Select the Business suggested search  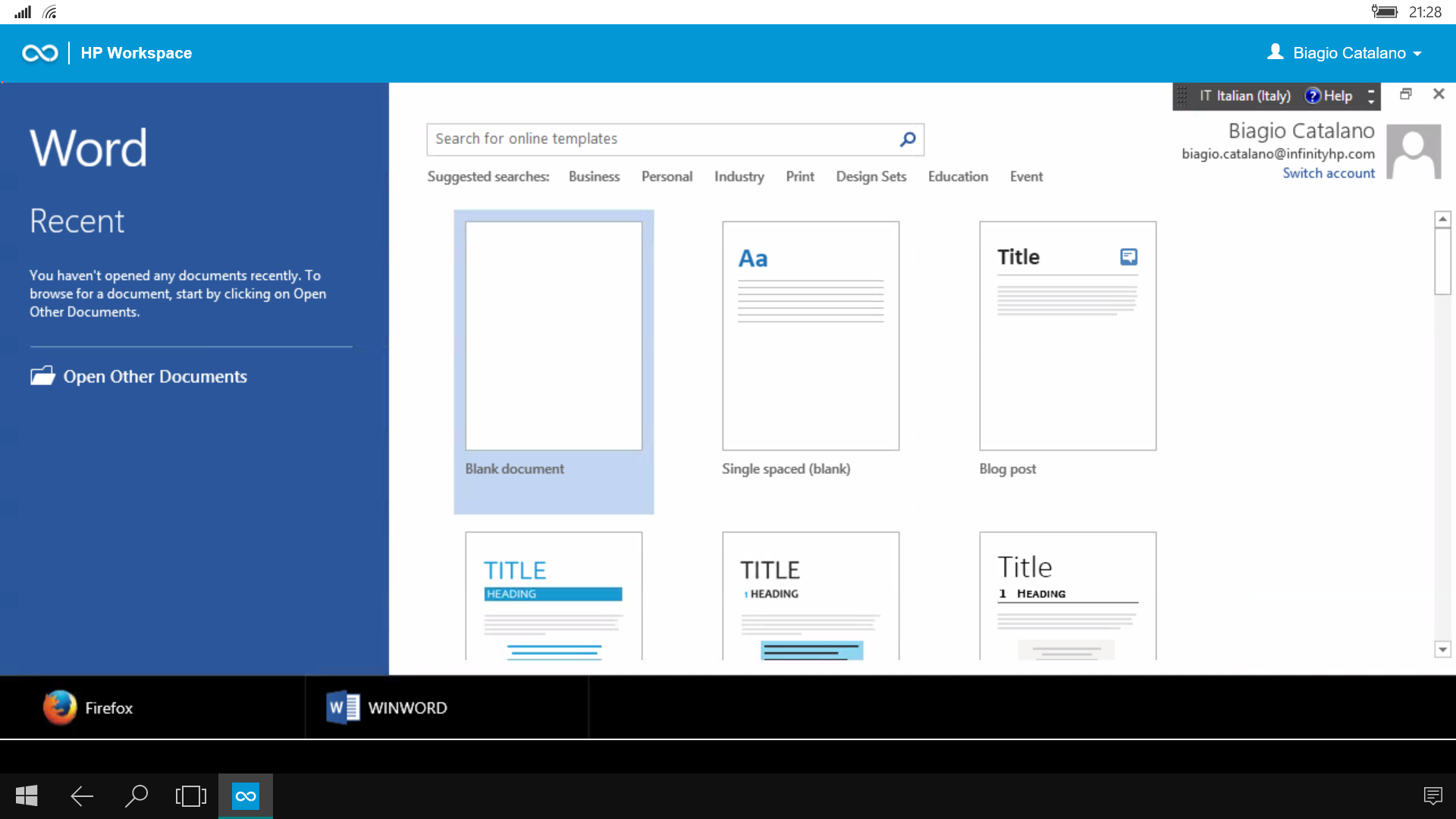tap(594, 177)
